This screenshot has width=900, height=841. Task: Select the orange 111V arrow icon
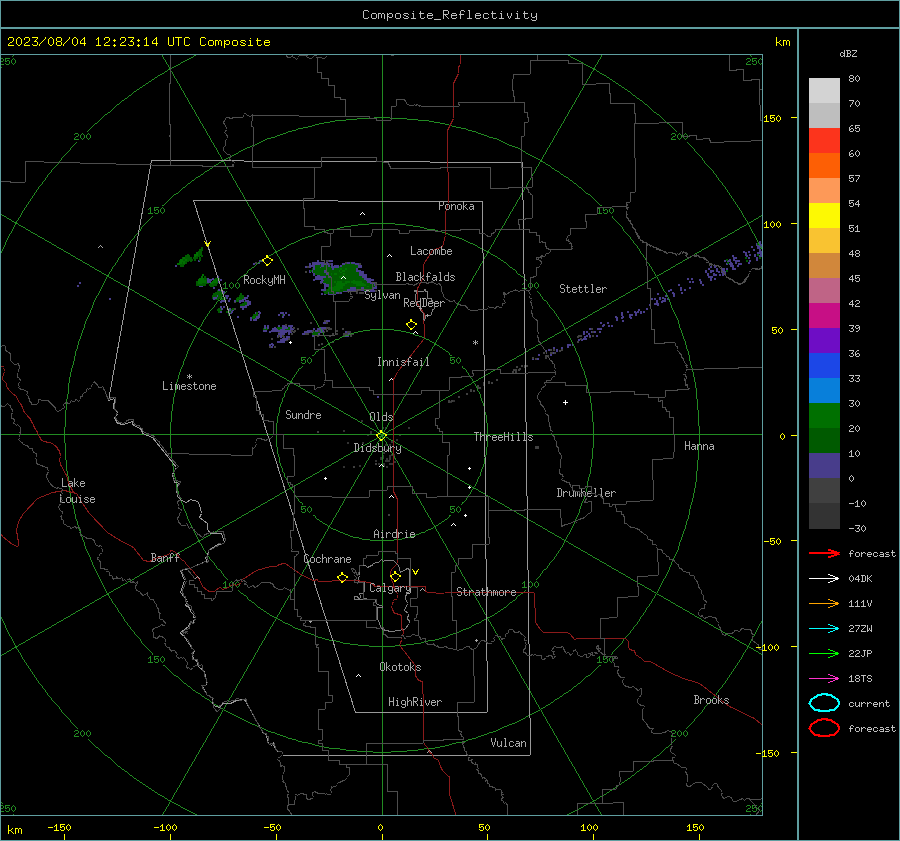point(824,603)
